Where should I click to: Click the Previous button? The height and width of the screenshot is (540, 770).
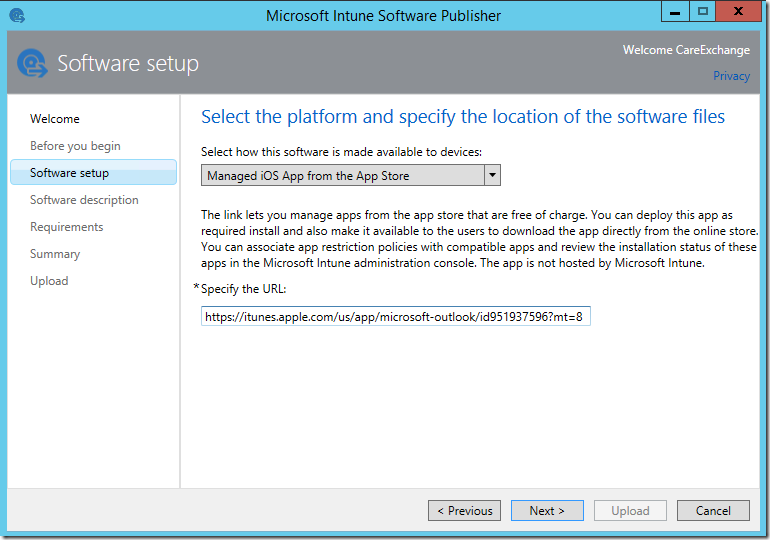point(465,511)
